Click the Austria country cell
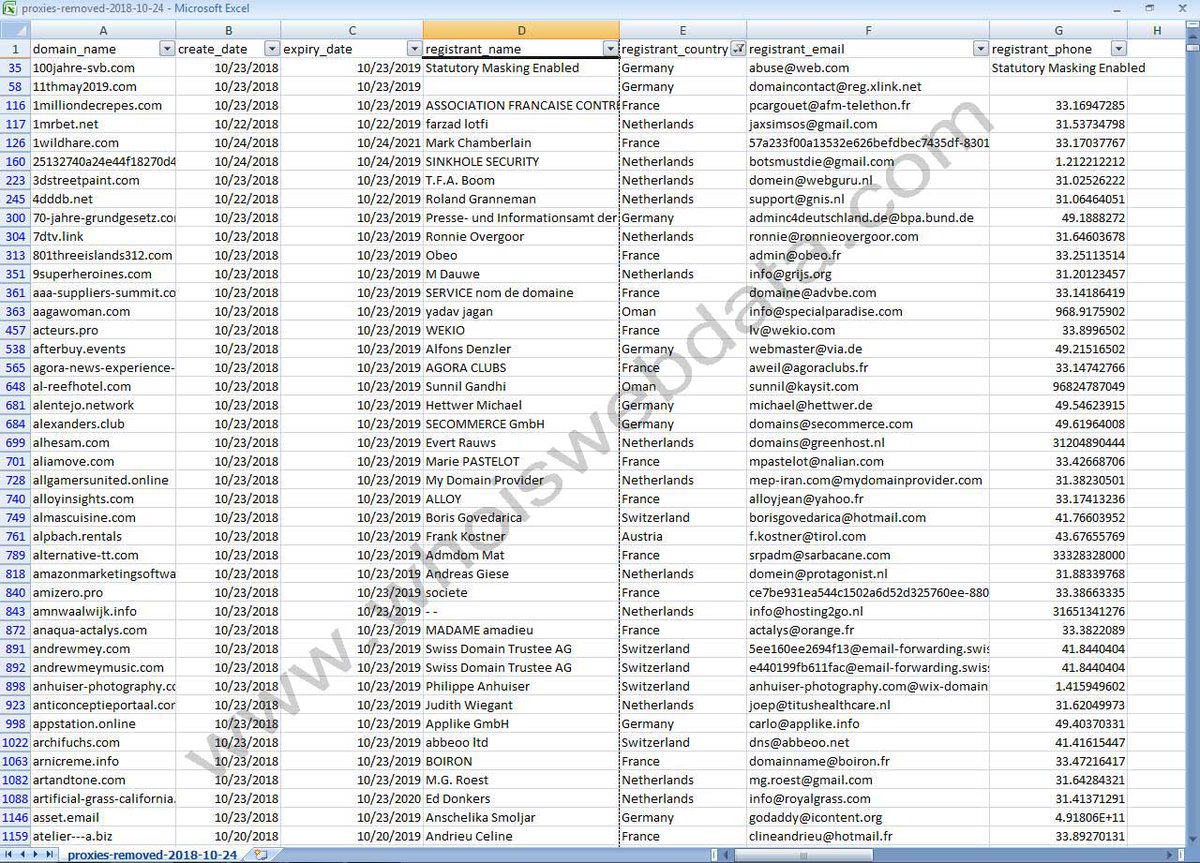Screen dimensions: 1200x863 point(683,537)
